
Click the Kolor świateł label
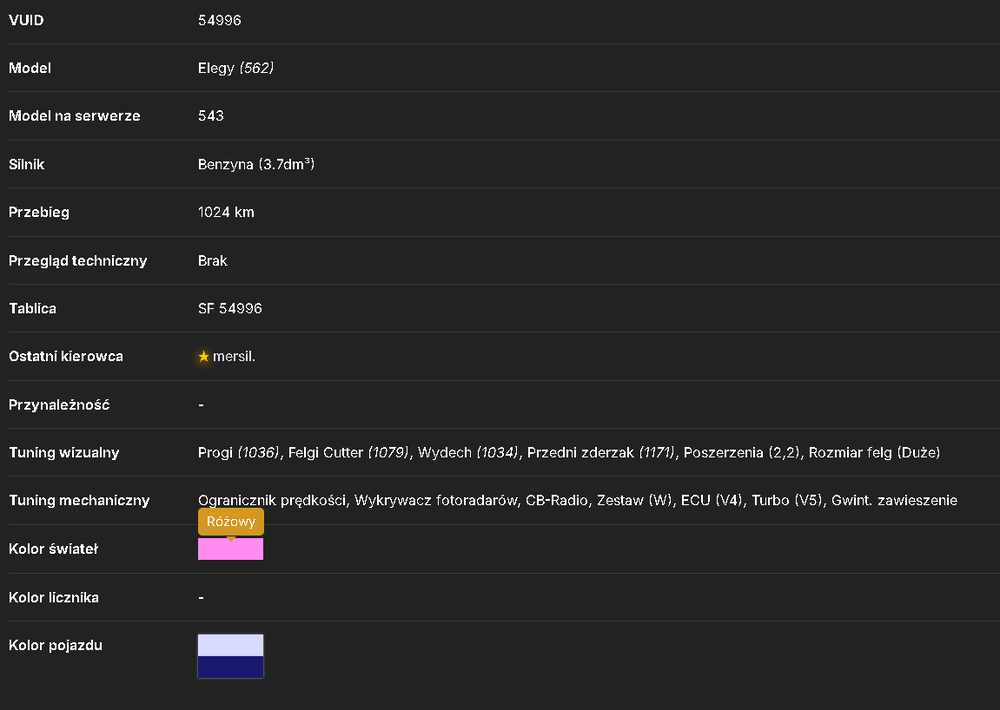click(53, 549)
